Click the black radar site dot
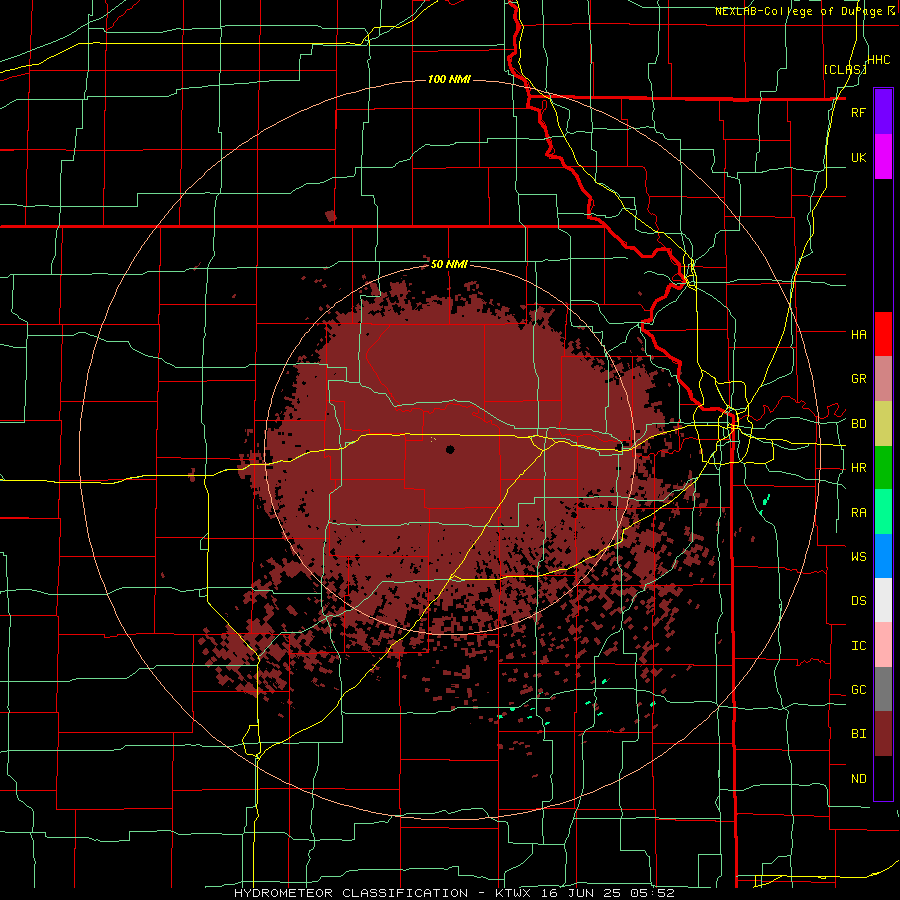The width and height of the screenshot is (900, 900). coord(450,449)
